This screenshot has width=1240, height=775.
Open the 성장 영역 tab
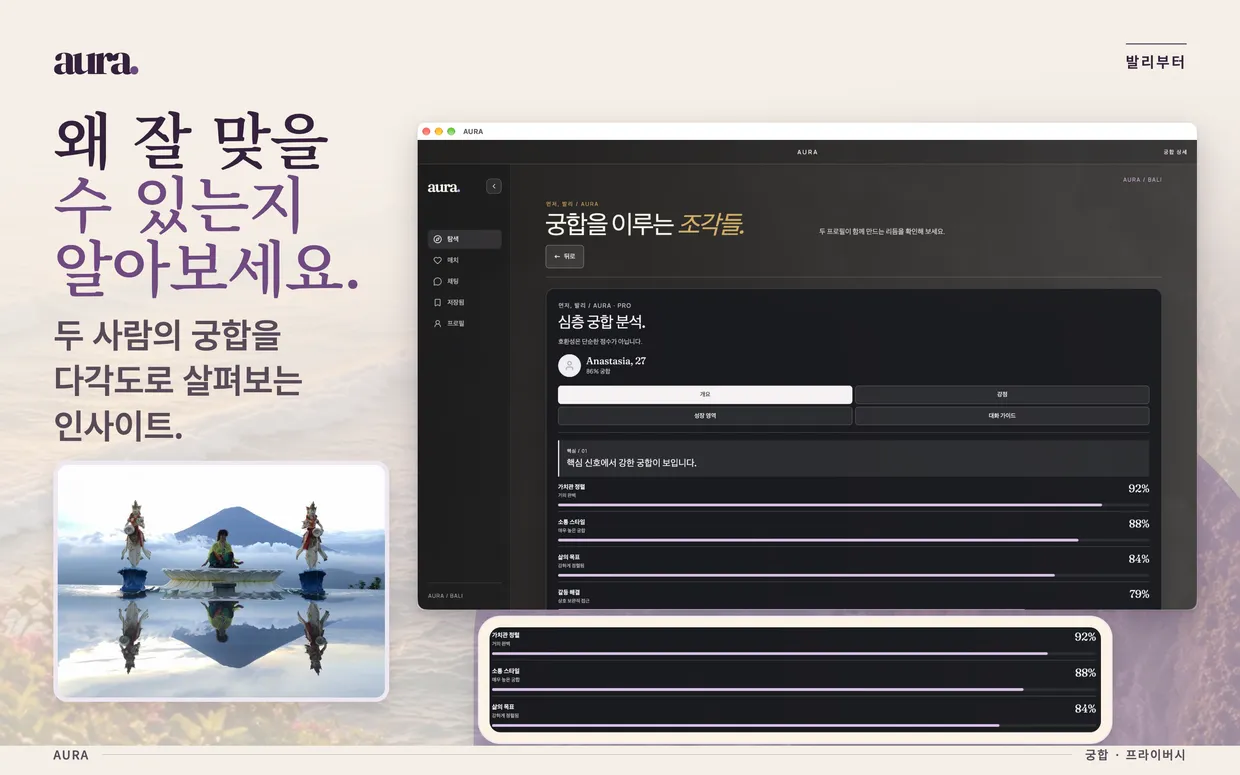tap(705, 415)
